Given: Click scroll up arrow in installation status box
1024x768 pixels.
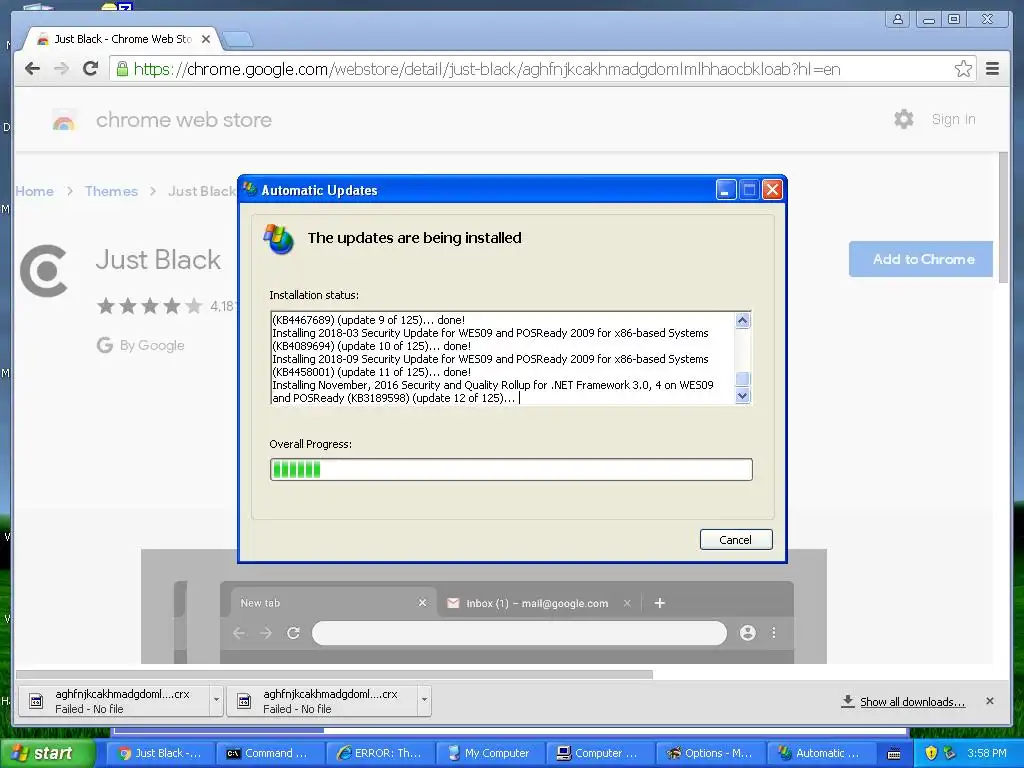Looking at the screenshot, I should point(743,320).
